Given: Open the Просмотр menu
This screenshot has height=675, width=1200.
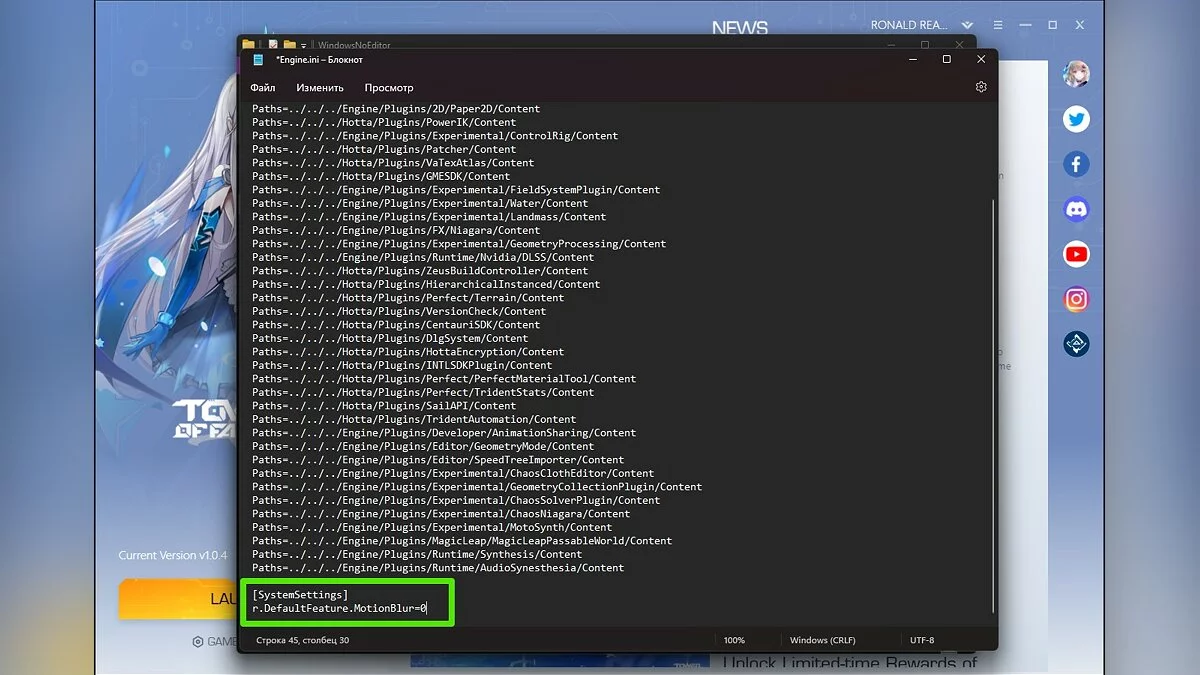Looking at the screenshot, I should click(389, 88).
